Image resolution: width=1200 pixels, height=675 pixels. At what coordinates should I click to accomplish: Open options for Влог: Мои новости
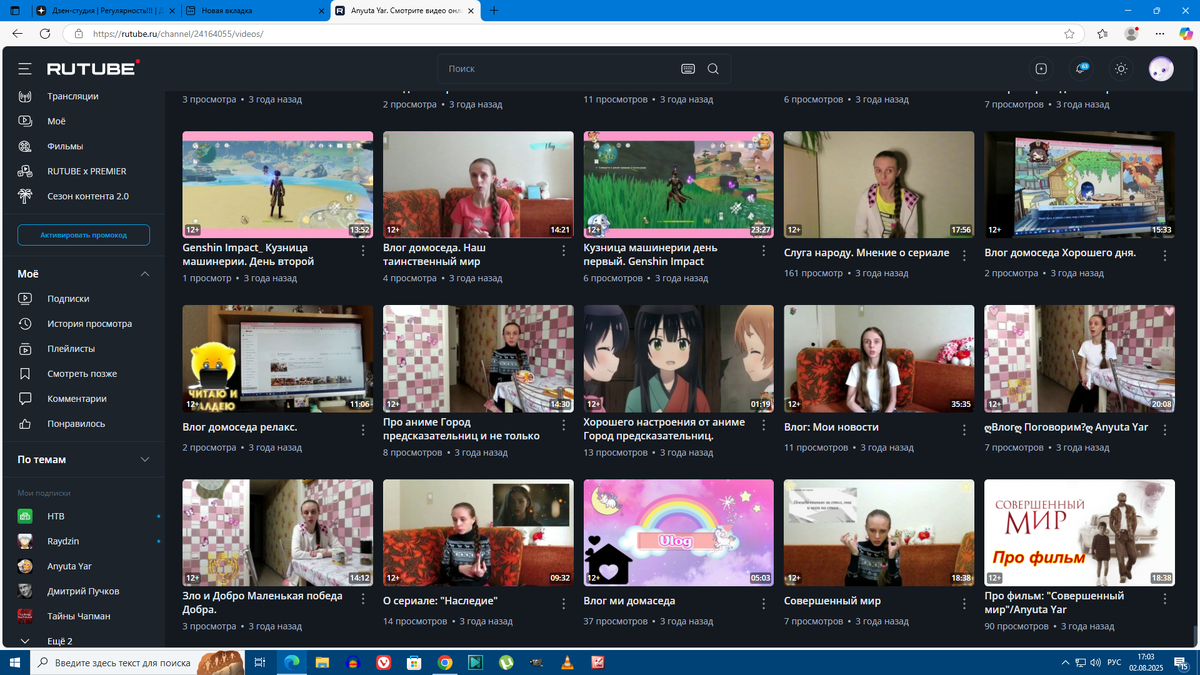coord(965,430)
